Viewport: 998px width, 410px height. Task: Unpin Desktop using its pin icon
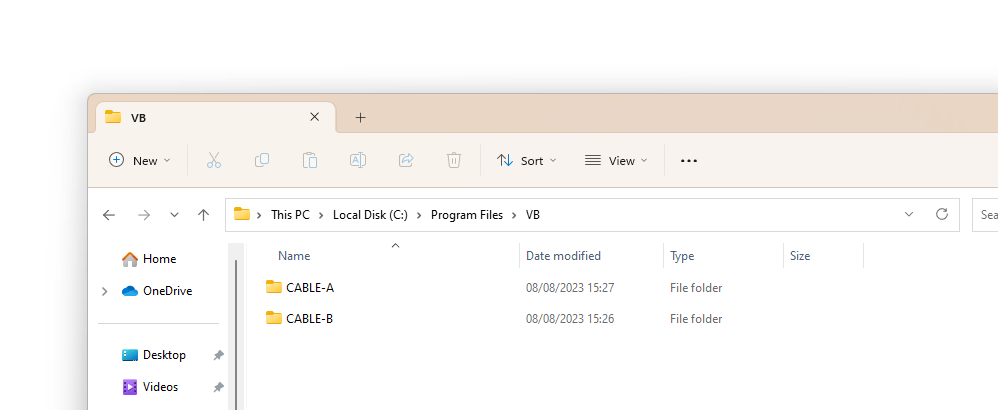click(x=218, y=355)
